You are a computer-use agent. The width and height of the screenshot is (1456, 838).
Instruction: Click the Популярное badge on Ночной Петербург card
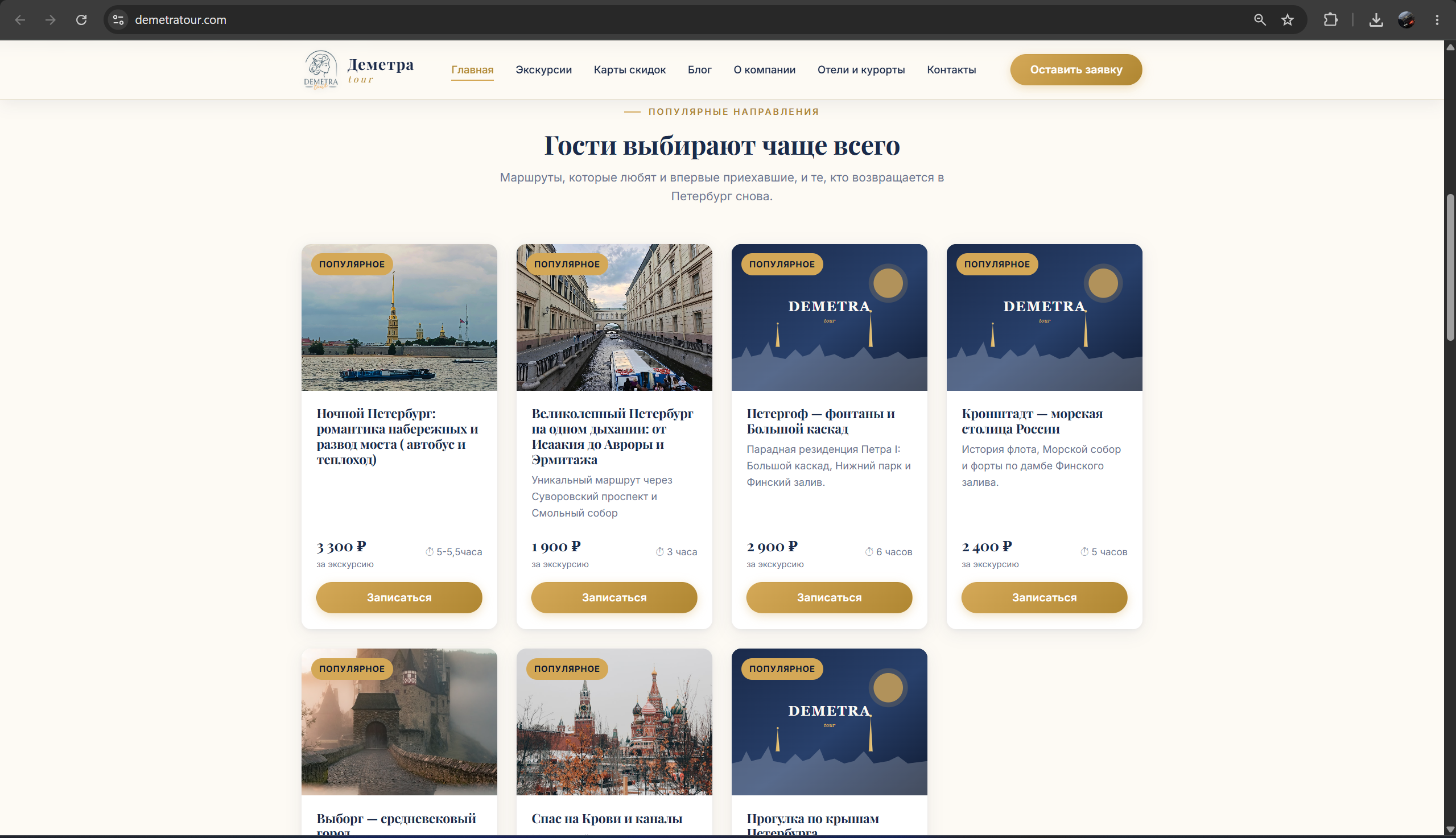(x=352, y=264)
